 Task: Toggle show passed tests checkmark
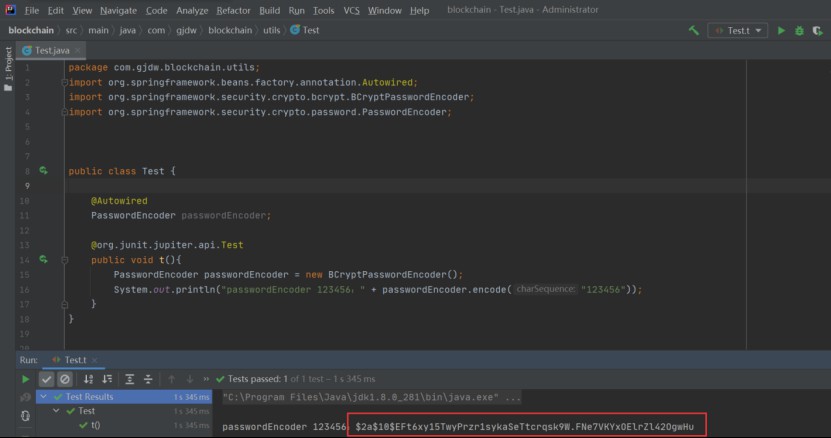46,379
